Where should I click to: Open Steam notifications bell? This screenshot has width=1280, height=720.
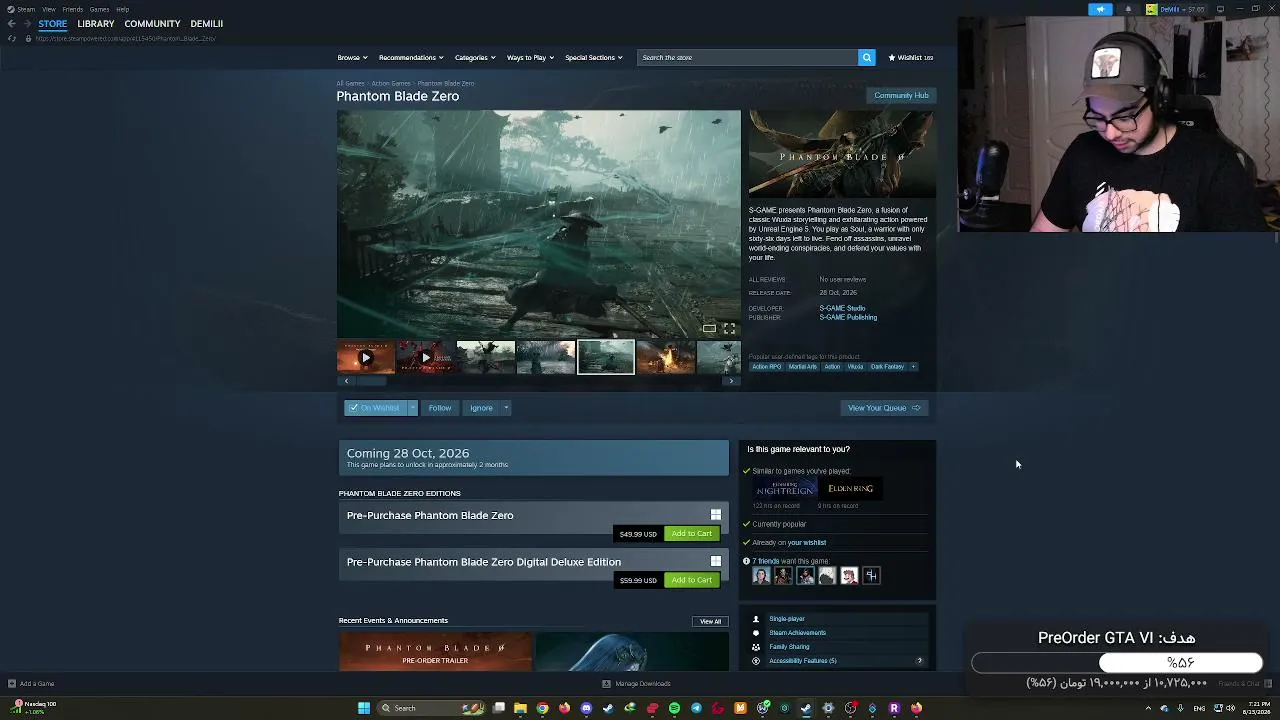click(x=1128, y=9)
